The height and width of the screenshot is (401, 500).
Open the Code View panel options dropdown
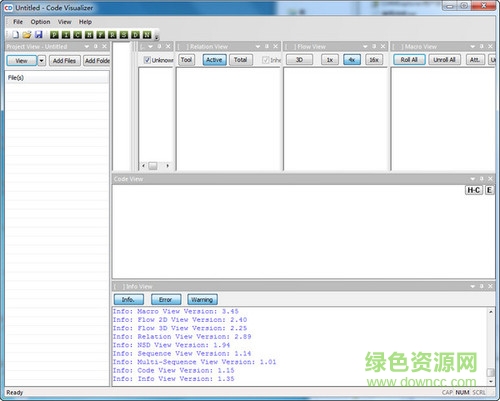pyautogui.click(x=473, y=179)
